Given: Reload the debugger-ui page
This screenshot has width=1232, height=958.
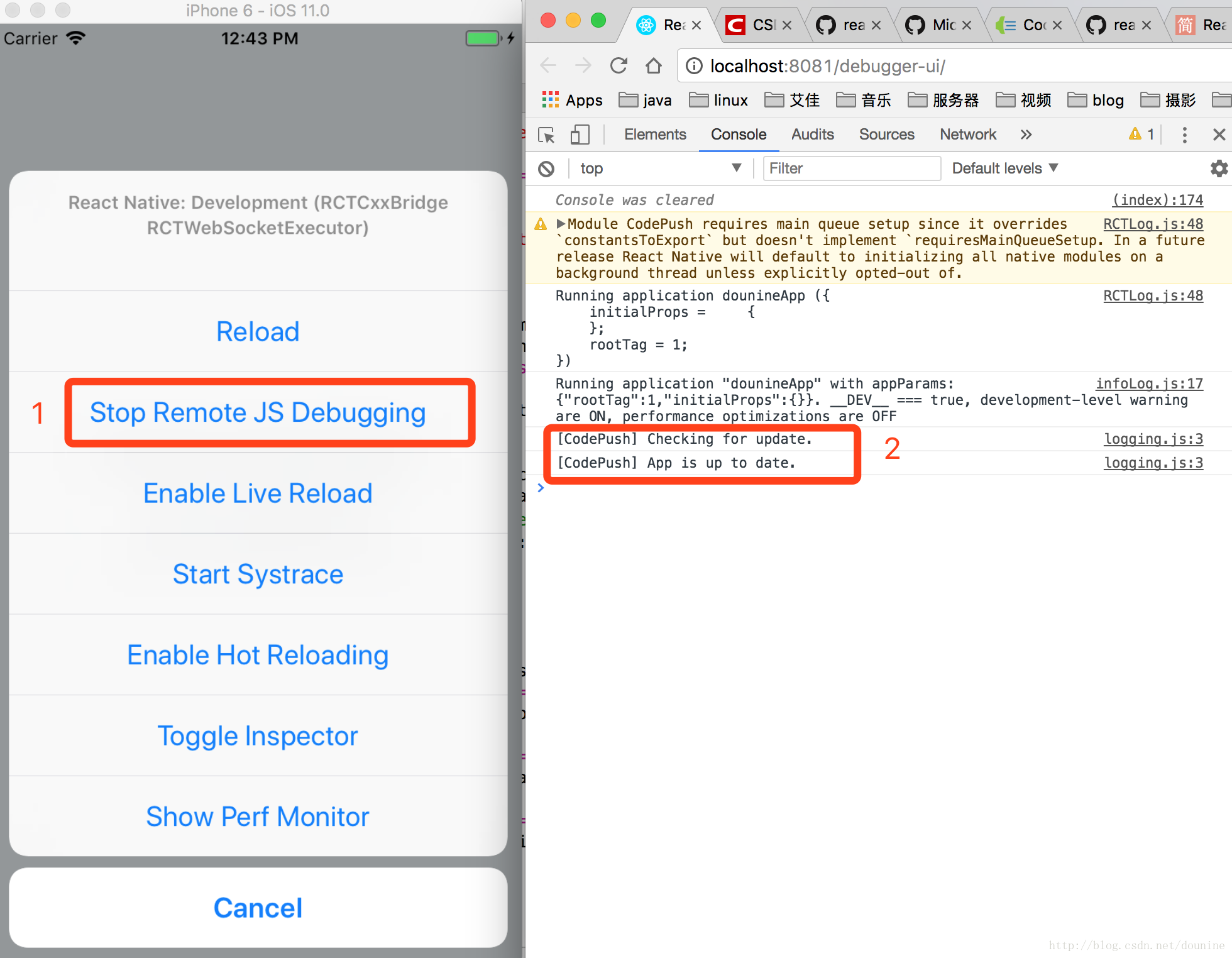Looking at the screenshot, I should click(x=619, y=65).
